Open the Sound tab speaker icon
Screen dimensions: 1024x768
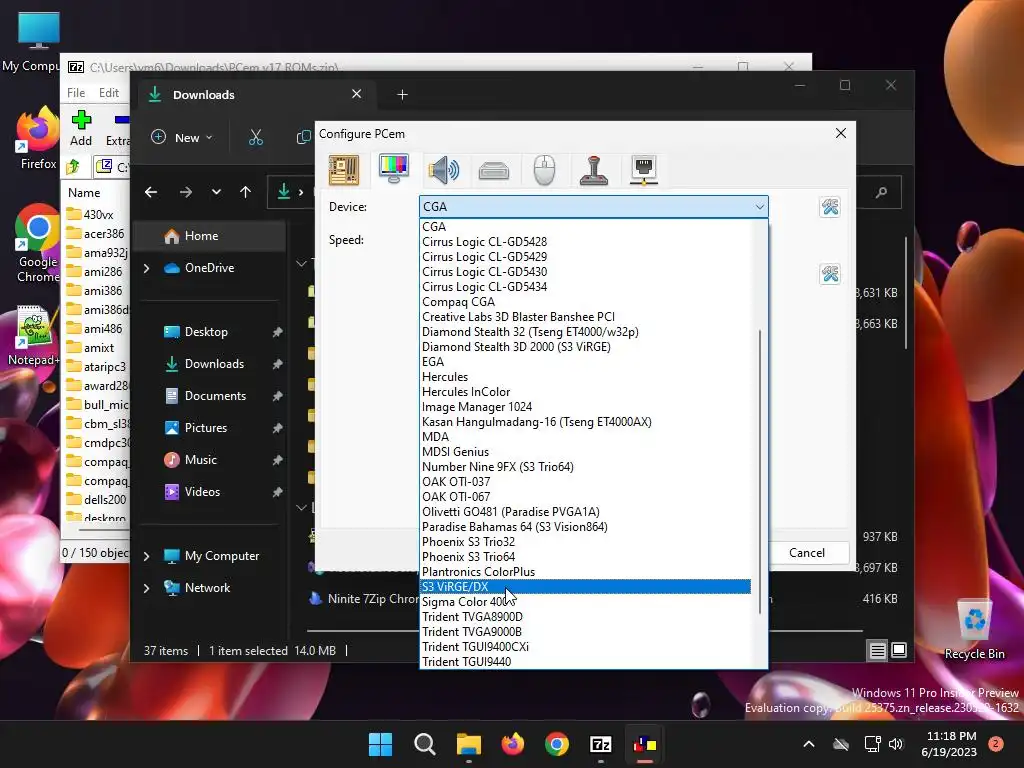pyautogui.click(x=443, y=170)
